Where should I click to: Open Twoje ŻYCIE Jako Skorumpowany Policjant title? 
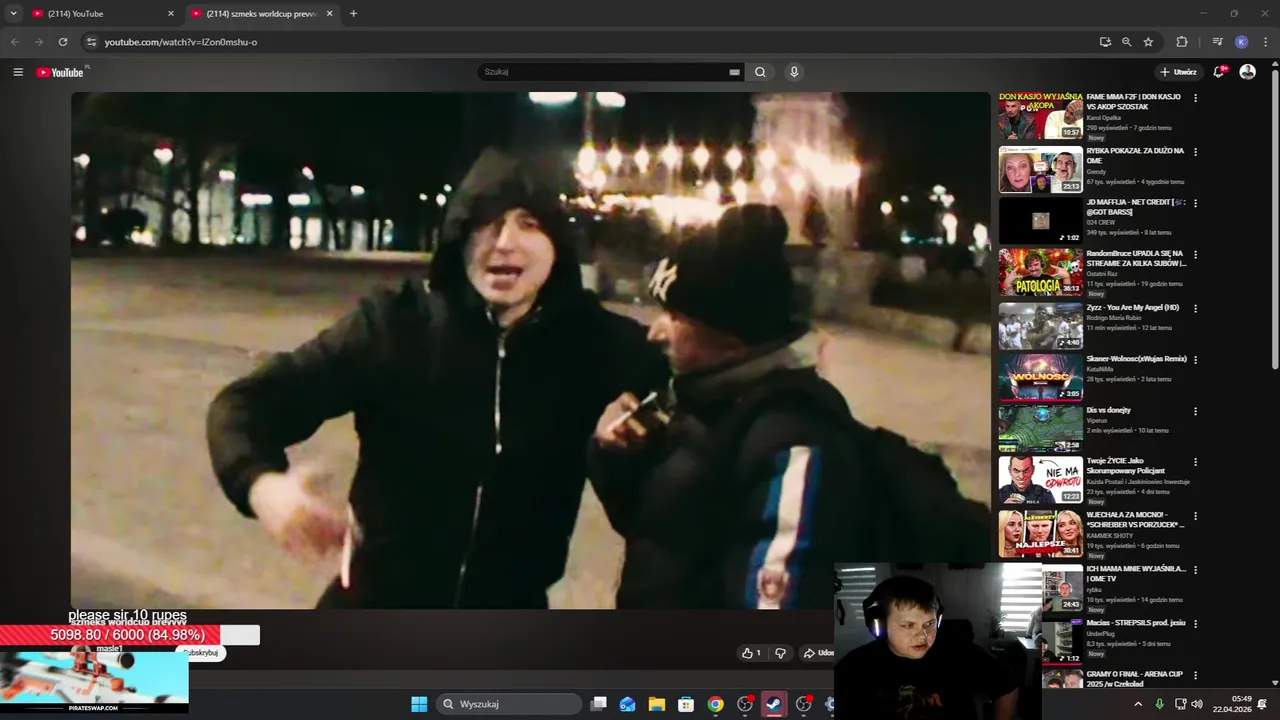coord(1125,466)
